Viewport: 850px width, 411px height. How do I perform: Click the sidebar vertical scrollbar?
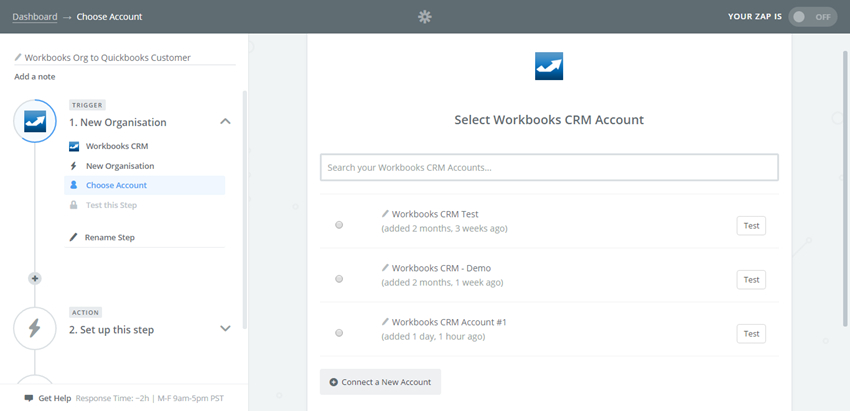coord(245,209)
